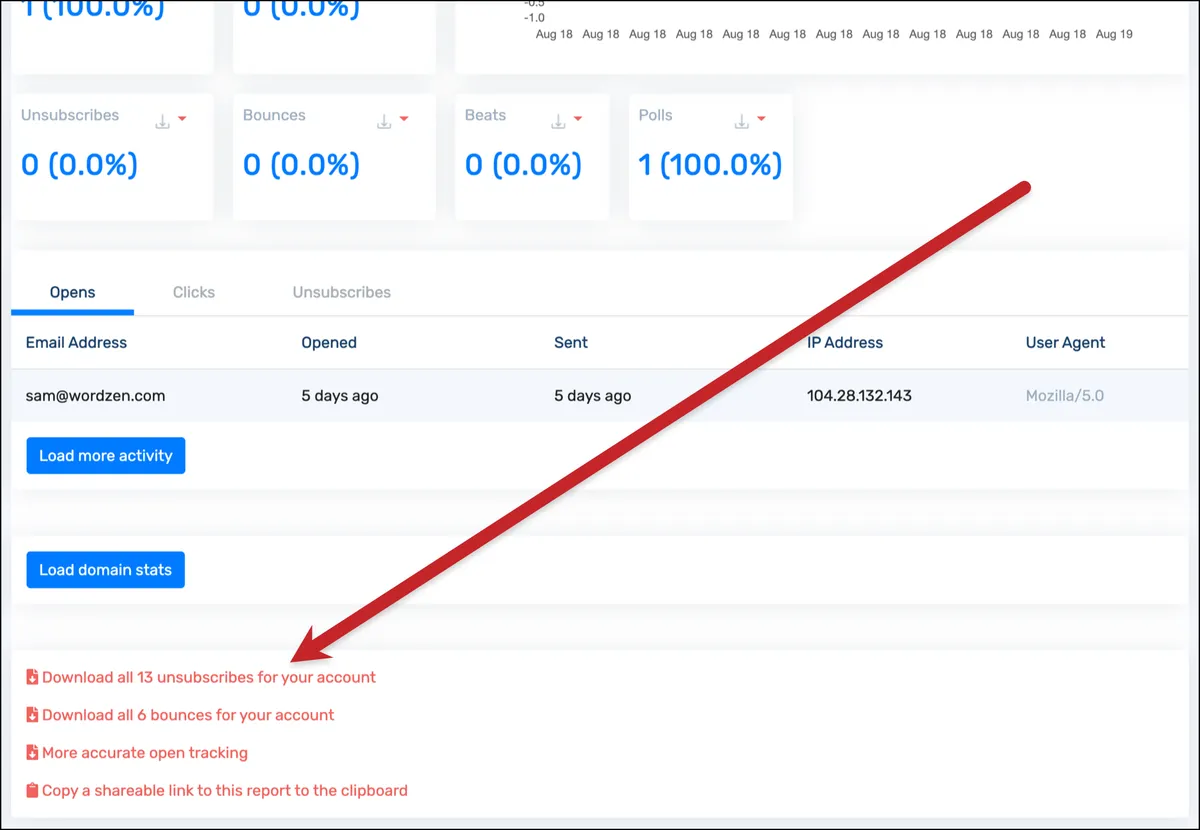Open the Beats card red dropdown arrow
Image resolution: width=1200 pixels, height=830 pixels.
[578, 120]
